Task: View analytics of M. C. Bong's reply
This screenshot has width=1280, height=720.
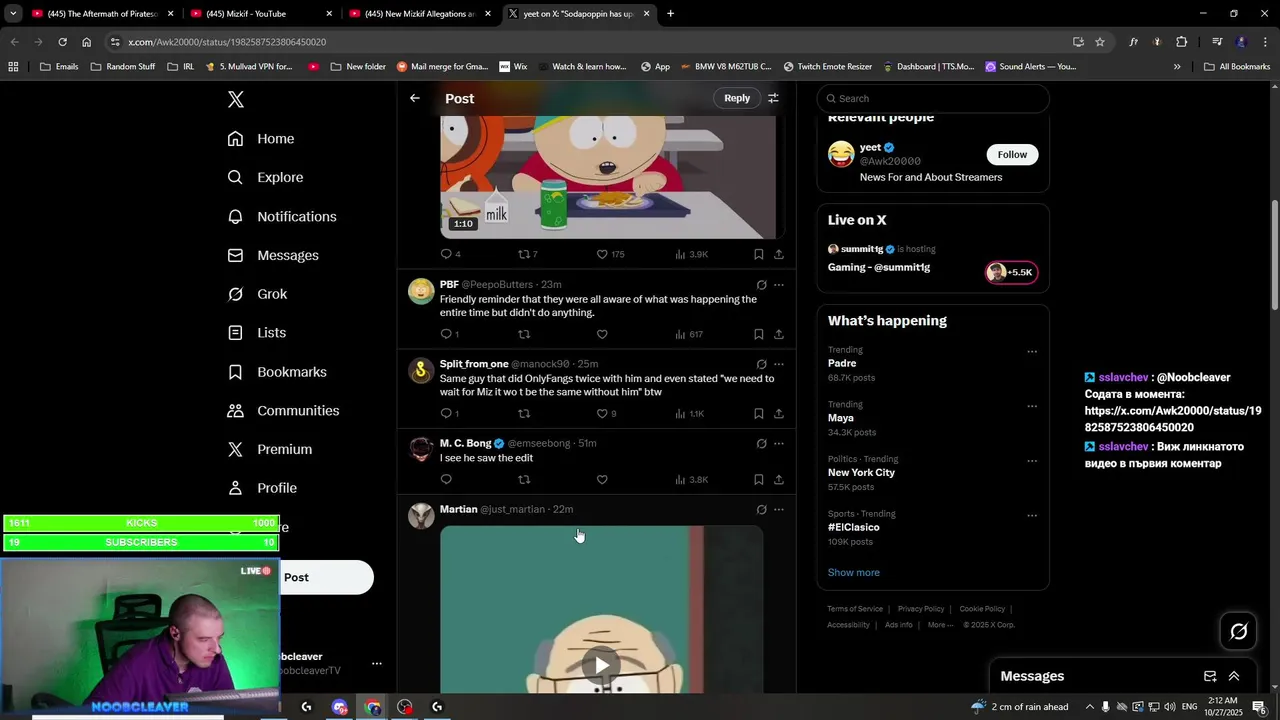Action: 692,479
